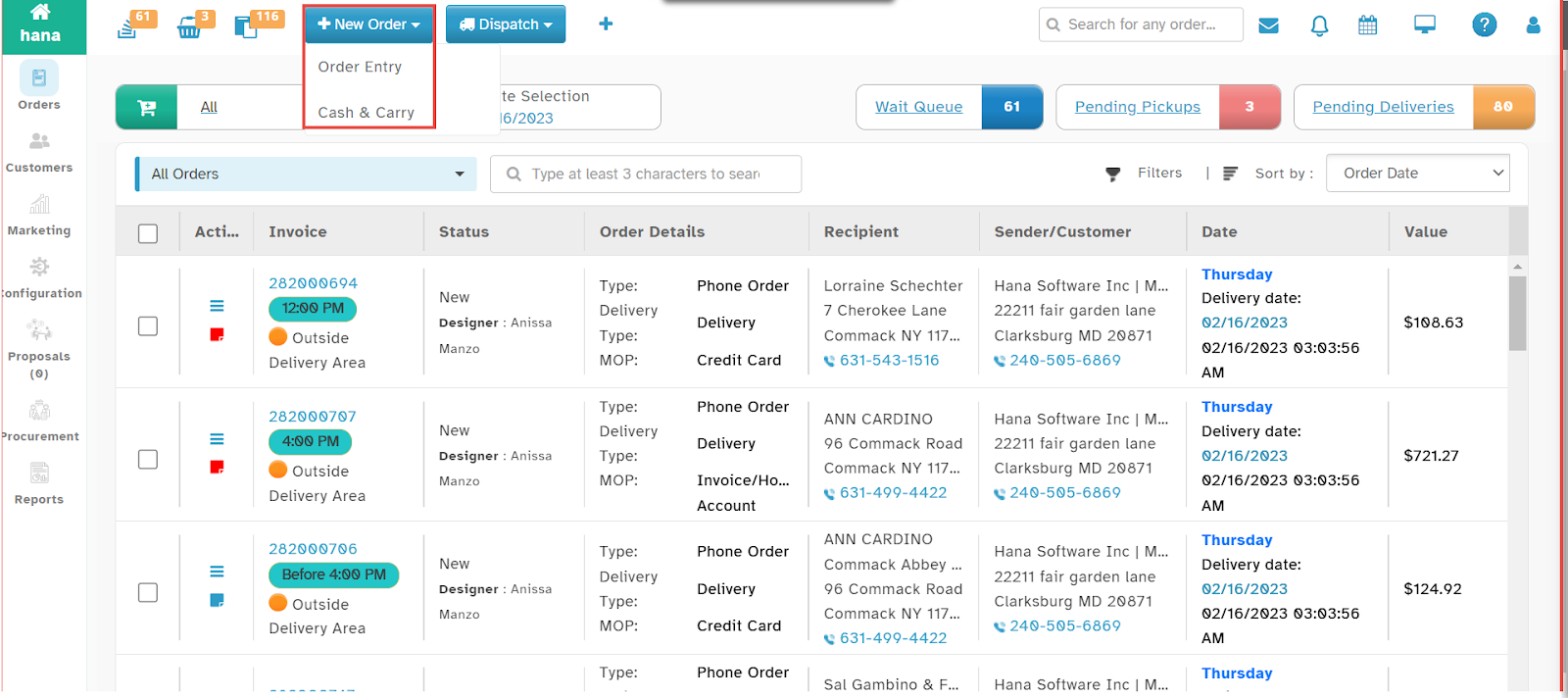
Task: Click red note flag for invoice 282000707
Action: 217,467
